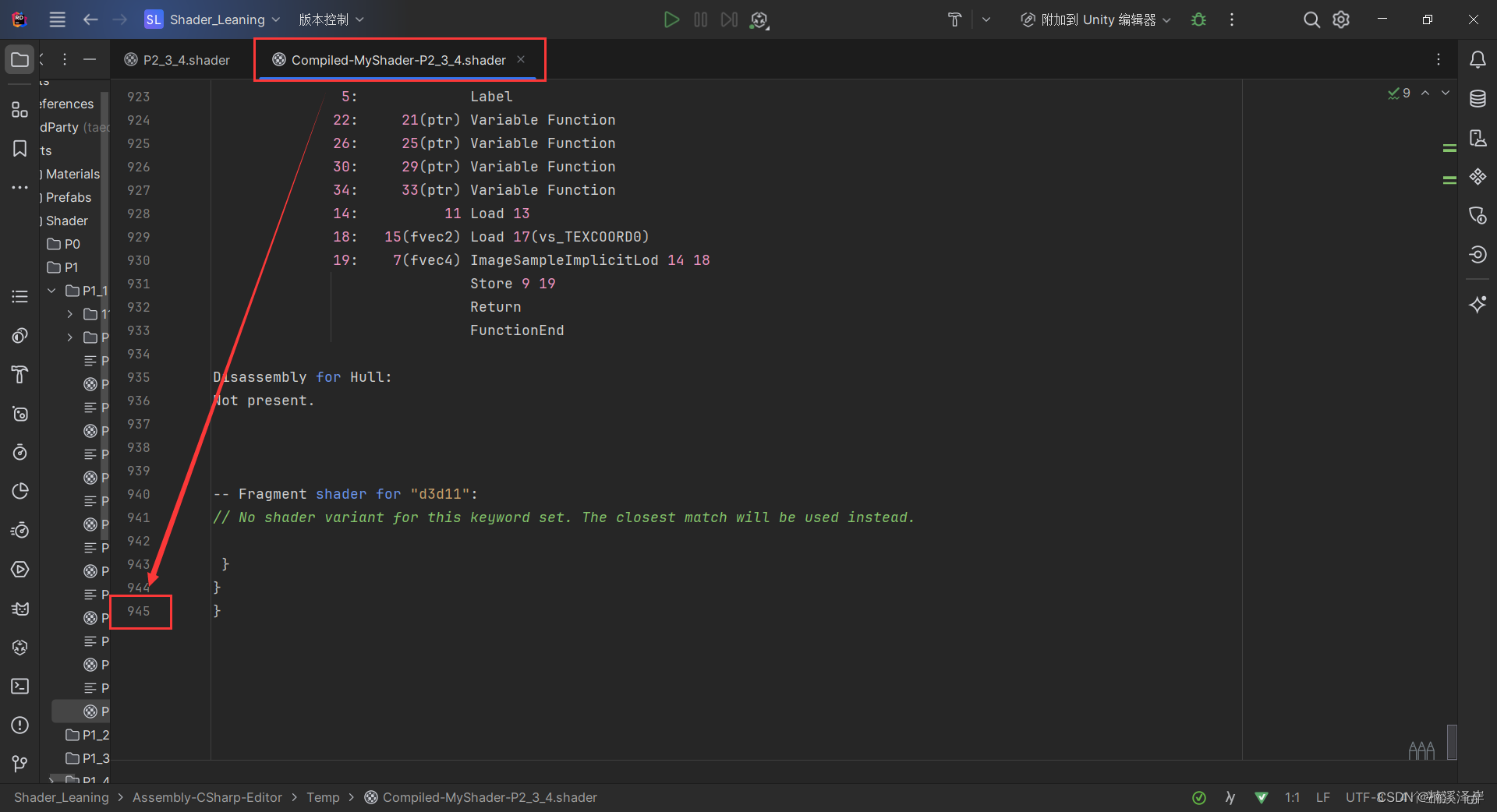
Task: Navigate forward with the right arrow
Action: (x=119, y=19)
